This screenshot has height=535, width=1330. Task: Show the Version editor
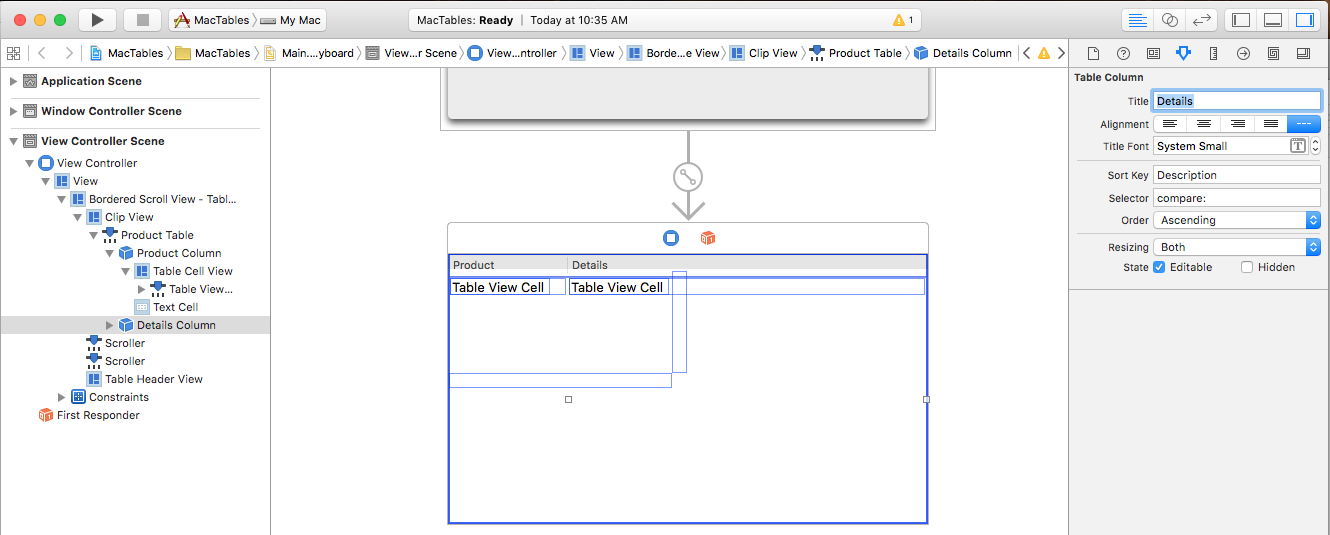point(1201,20)
